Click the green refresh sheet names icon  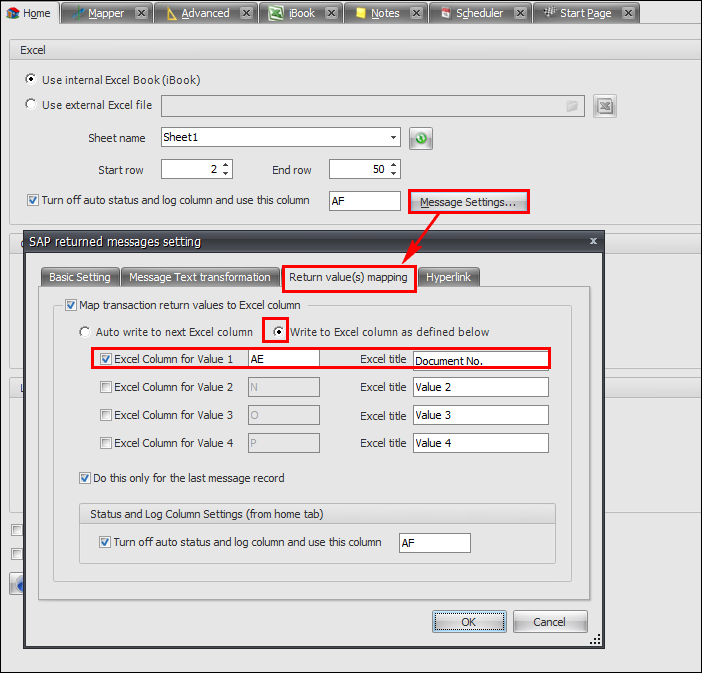(420, 139)
